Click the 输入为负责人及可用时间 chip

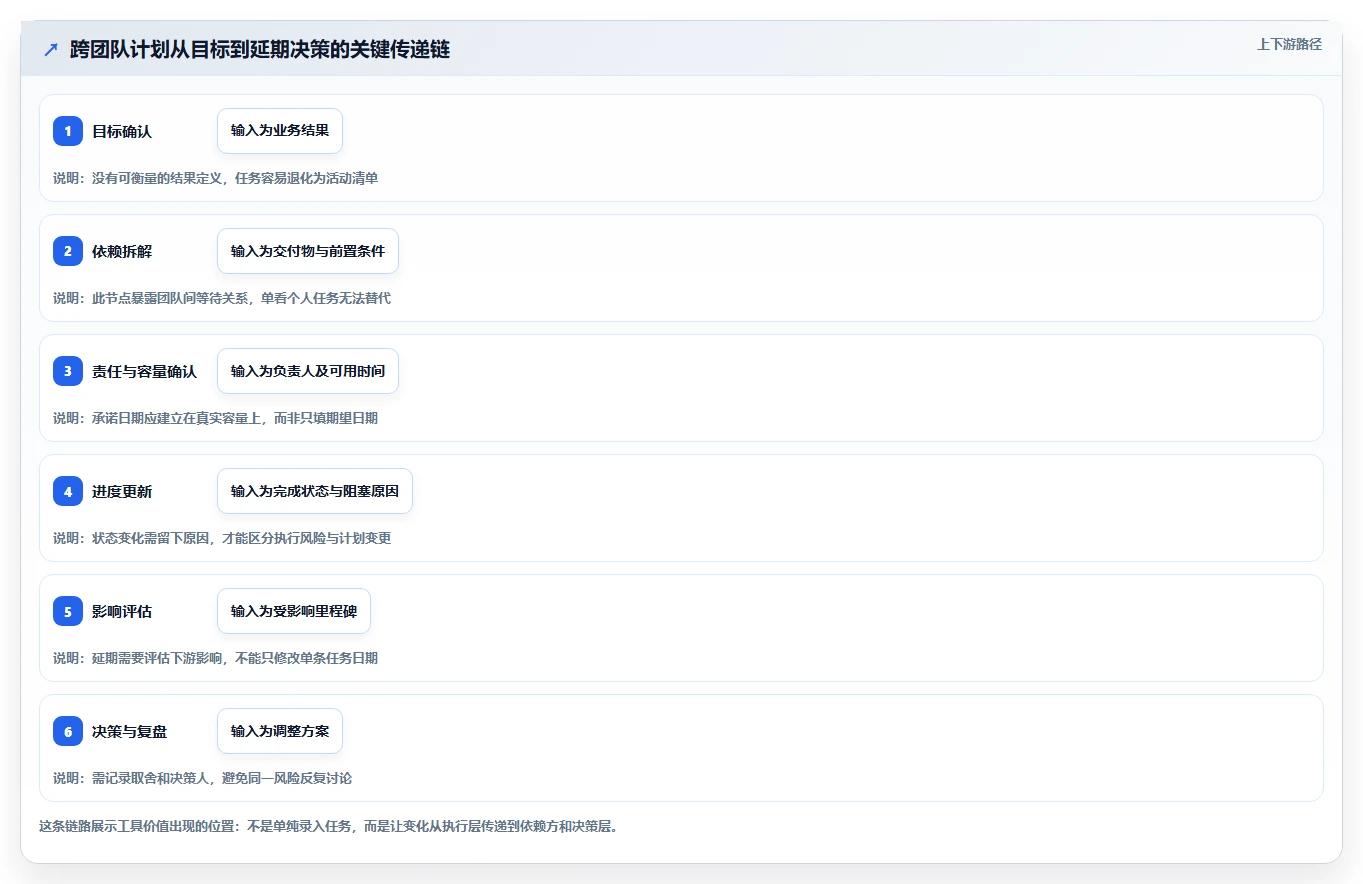(x=308, y=371)
